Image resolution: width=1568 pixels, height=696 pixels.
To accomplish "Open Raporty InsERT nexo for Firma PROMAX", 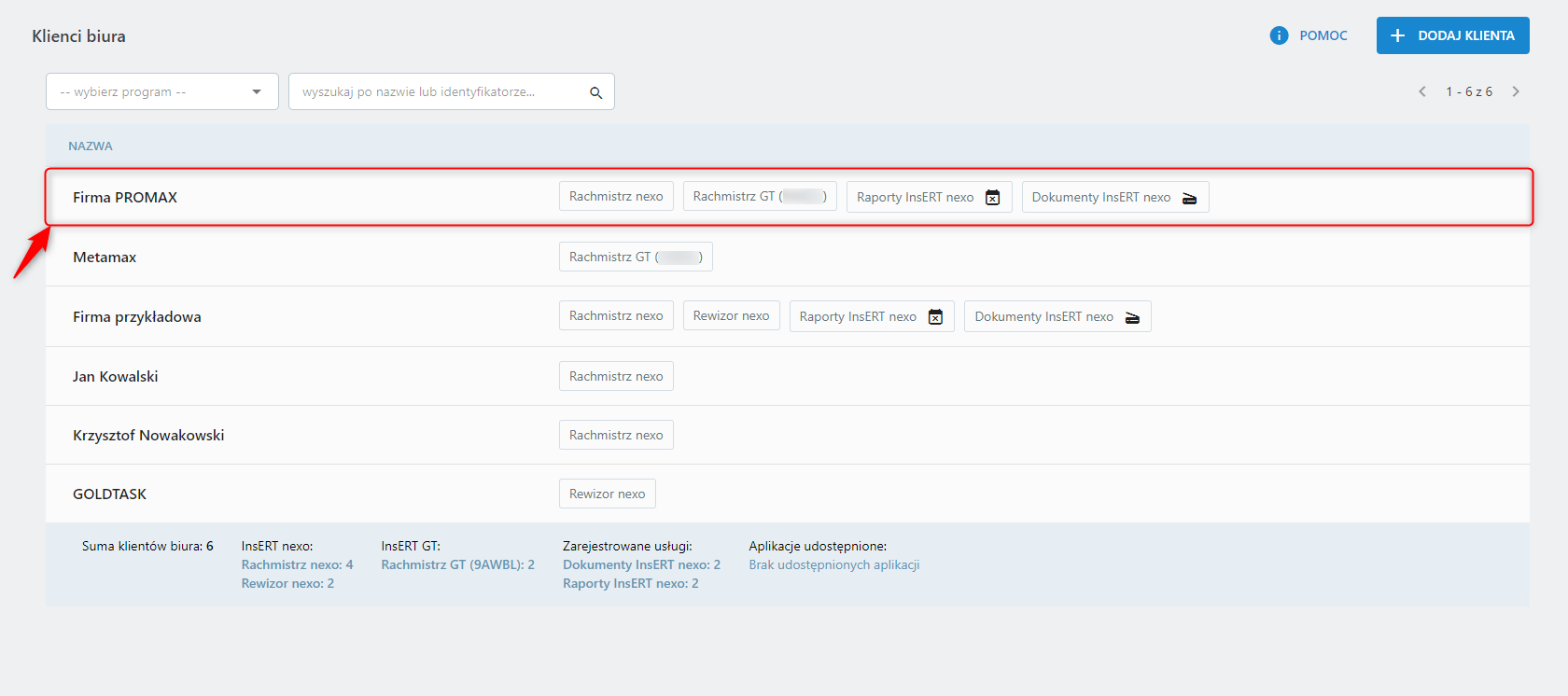I will (x=930, y=197).
